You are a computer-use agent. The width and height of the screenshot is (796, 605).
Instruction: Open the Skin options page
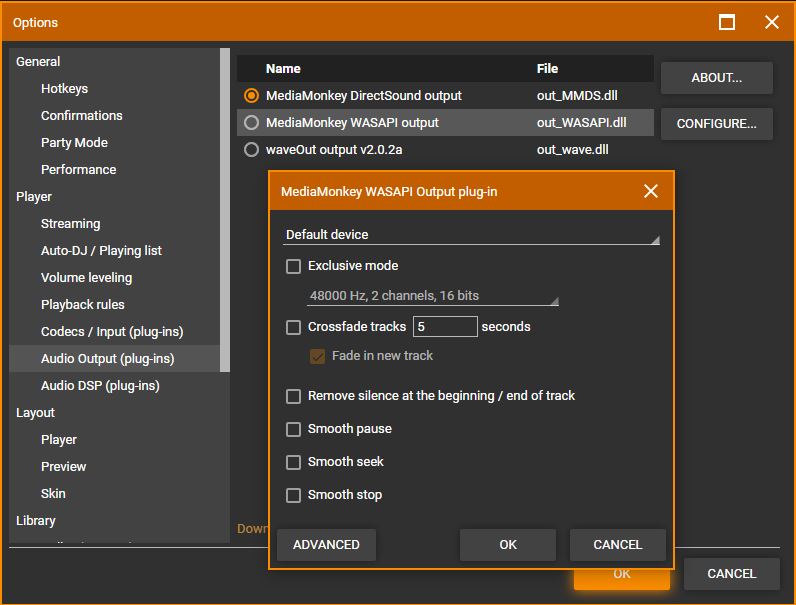point(53,493)
